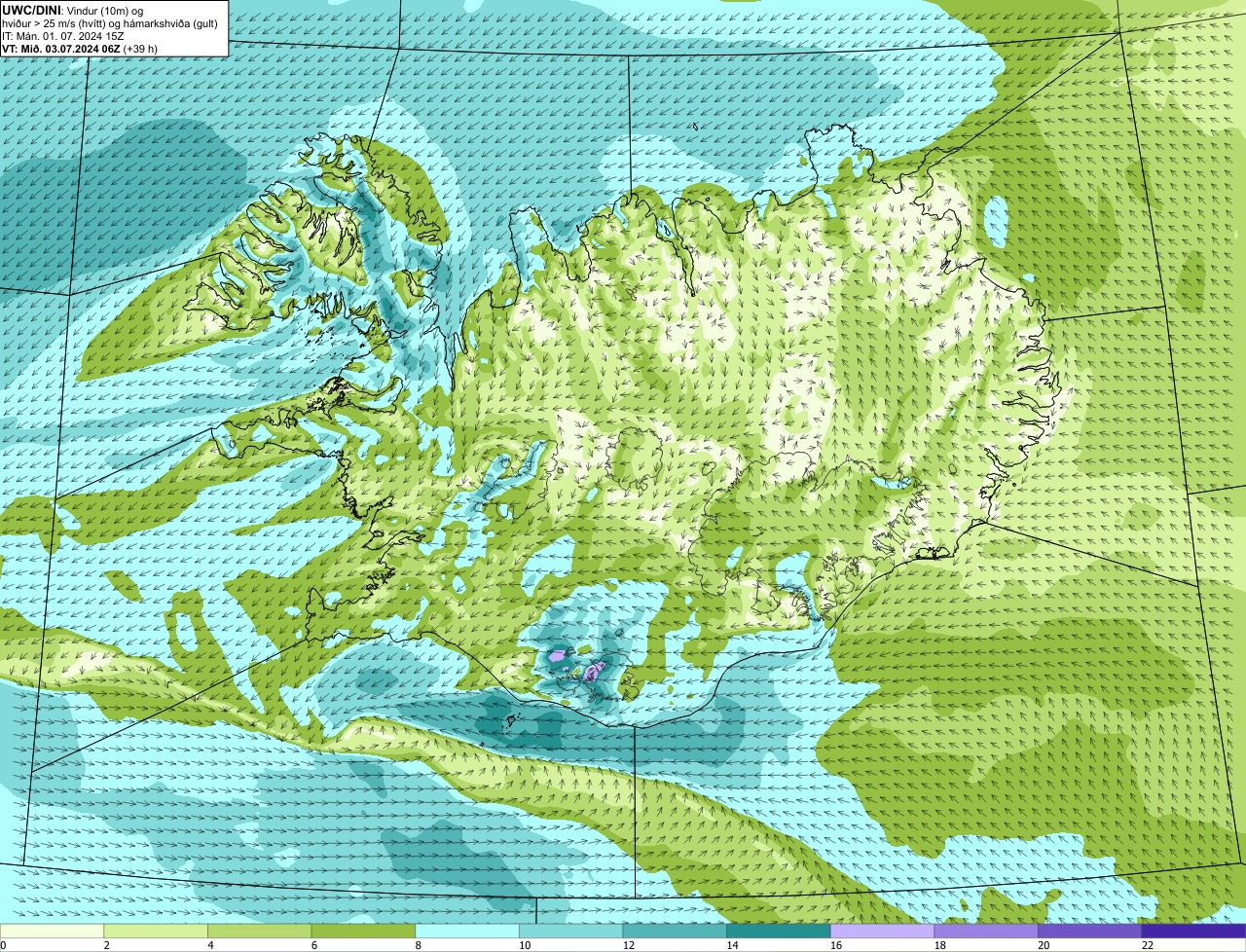The image size is (1246, 952).
Task: Click the valid time 'VT: Mið. 03.07.2024 06Z (+39 h)'
Action: [80, 48]
